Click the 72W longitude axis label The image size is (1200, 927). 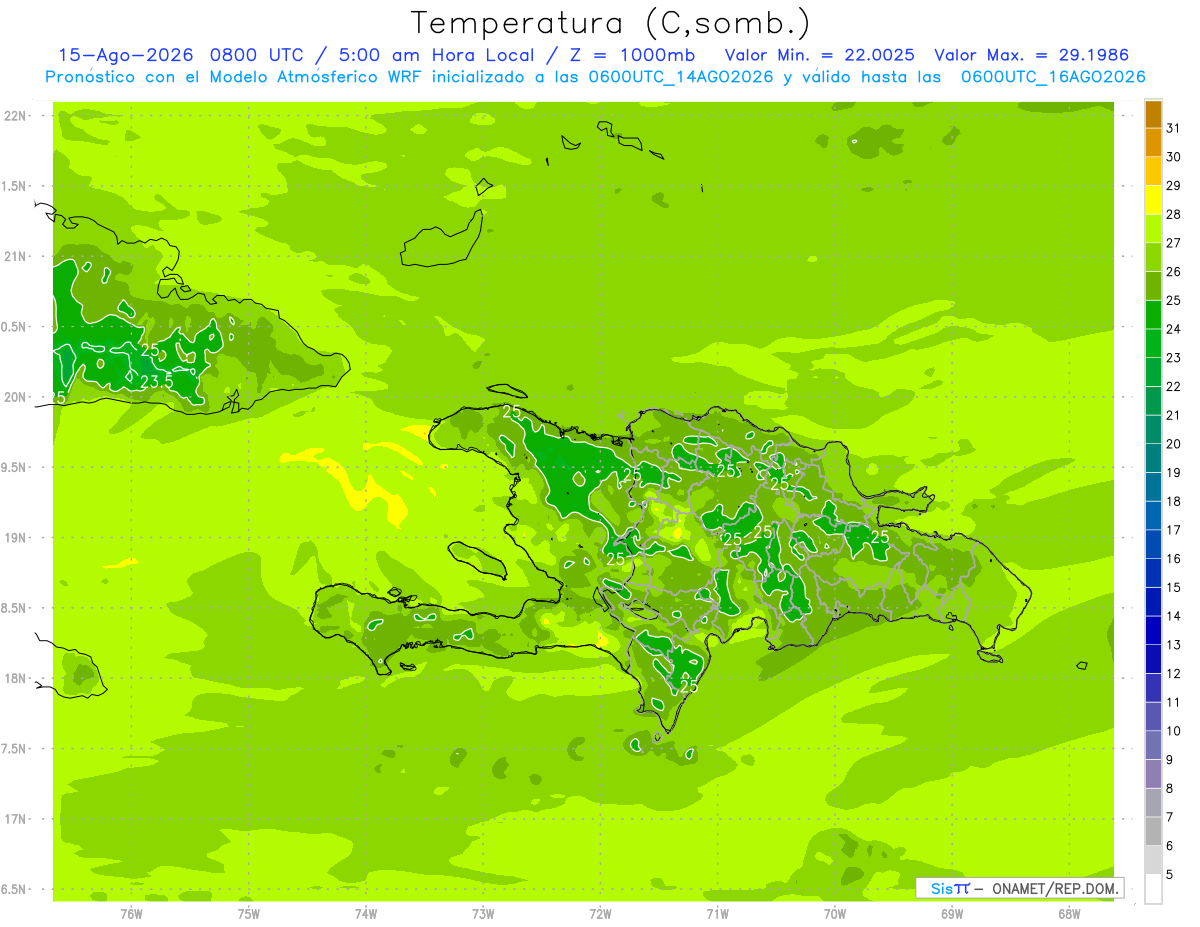tap(600, 913)
